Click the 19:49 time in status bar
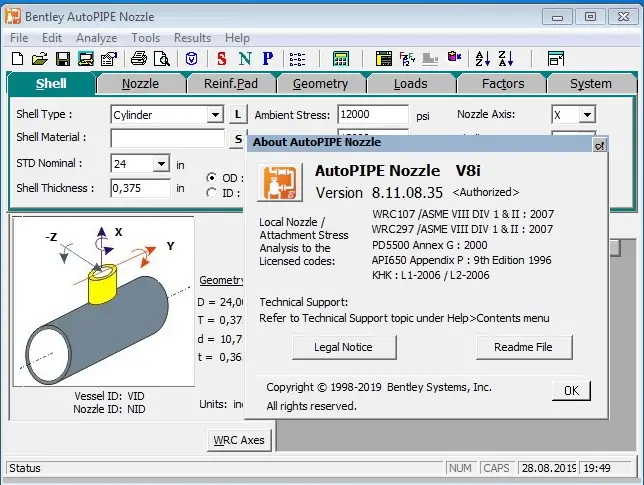 pyautogui.click(x=597, y=468)
